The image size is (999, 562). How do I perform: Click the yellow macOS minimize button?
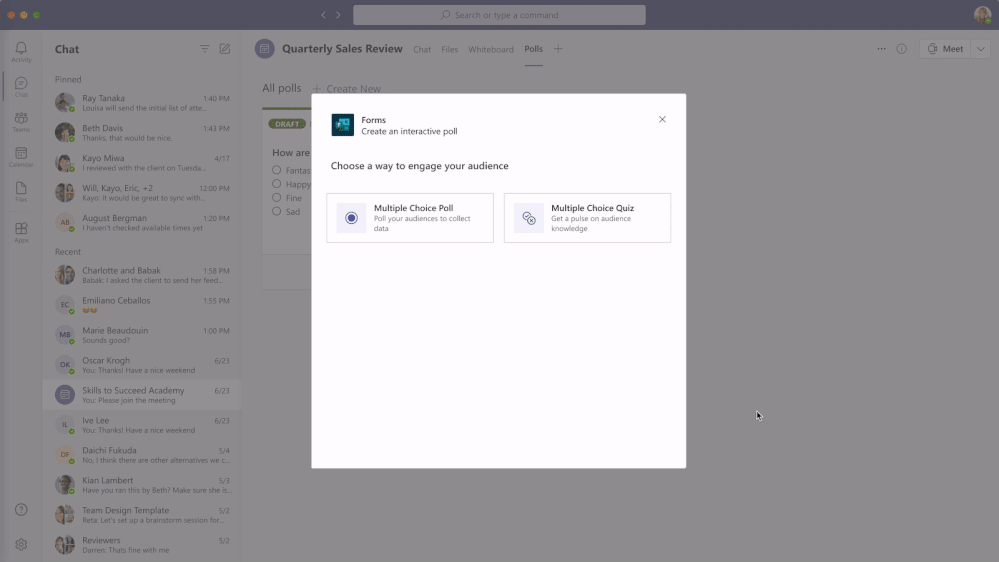(24, 15)
